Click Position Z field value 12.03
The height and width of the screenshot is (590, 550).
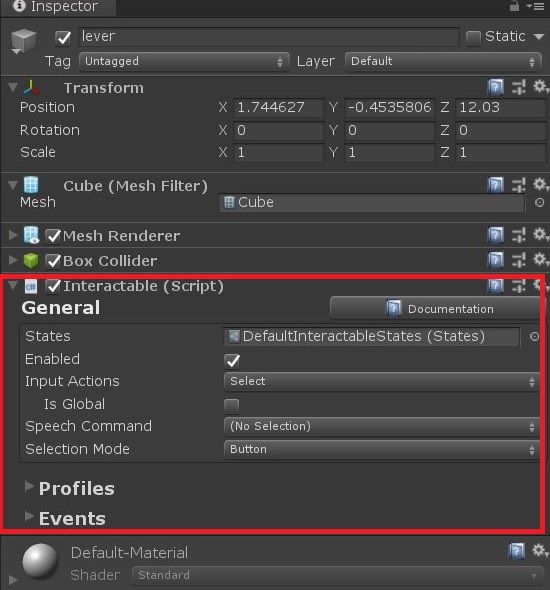coord(501,108)
